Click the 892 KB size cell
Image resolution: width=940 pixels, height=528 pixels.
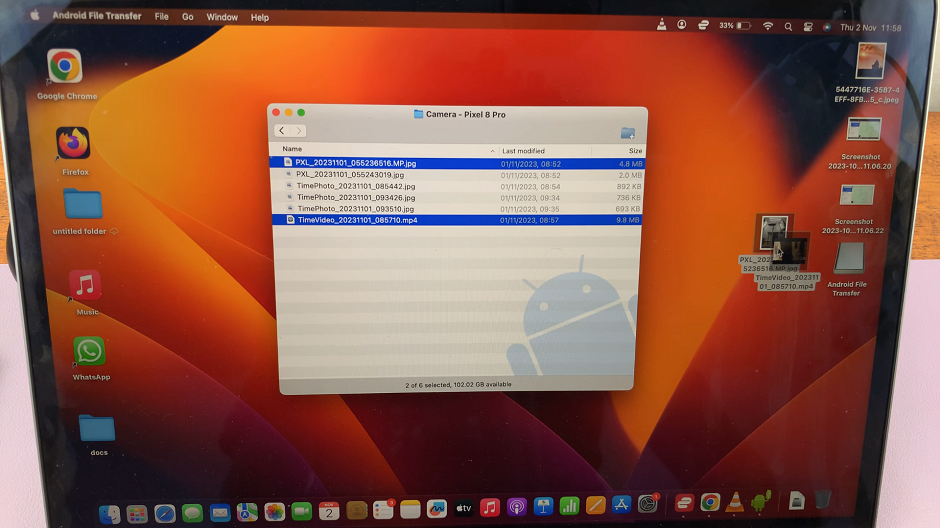coord(629,187)
